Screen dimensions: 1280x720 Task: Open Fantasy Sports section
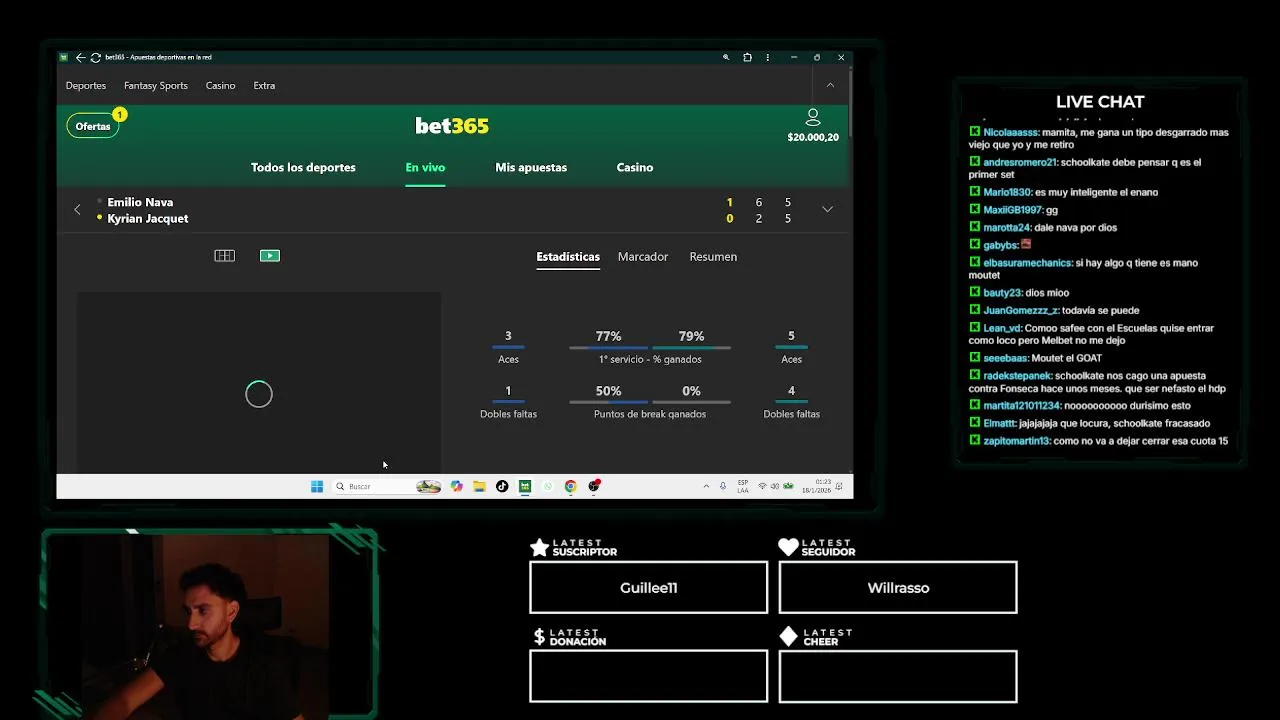pyautogui.click(x=156, y=85)
